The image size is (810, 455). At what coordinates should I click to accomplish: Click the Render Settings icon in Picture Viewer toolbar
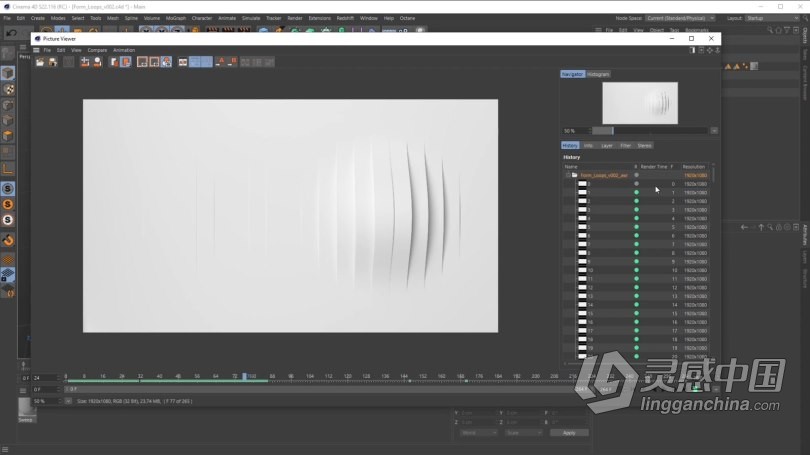(x=85, y=62)
